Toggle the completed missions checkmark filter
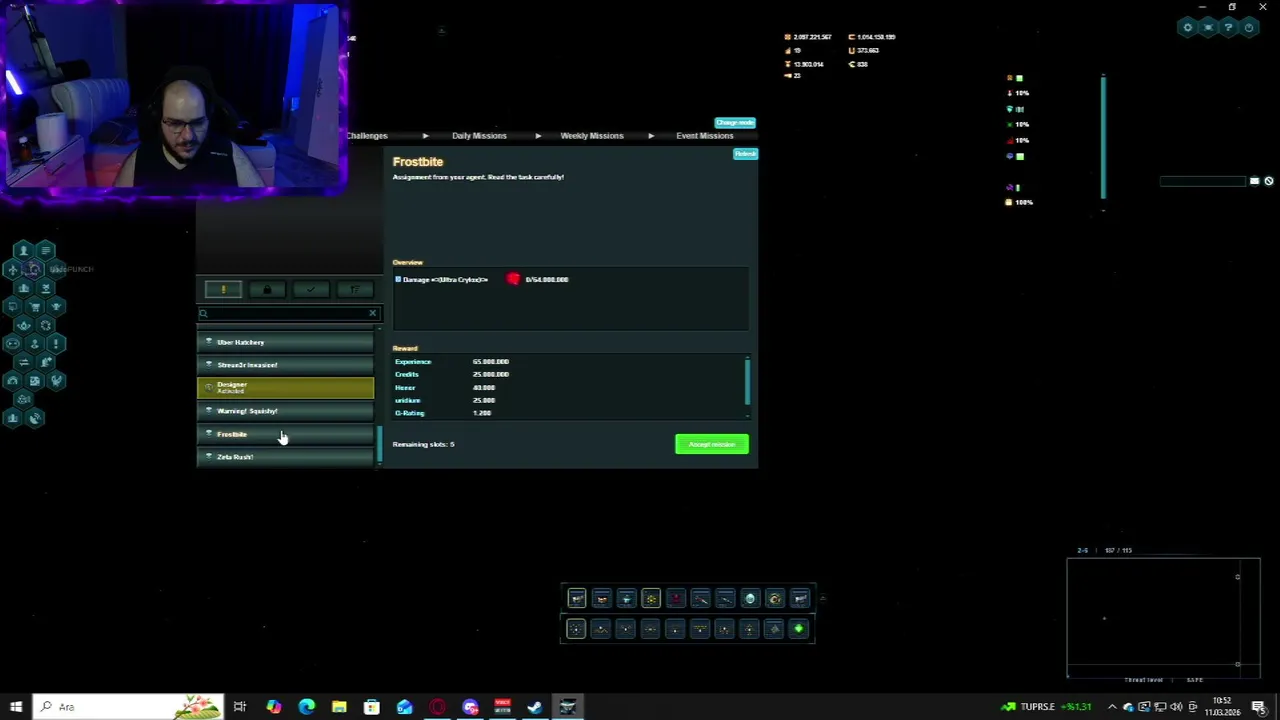The image size is (1280, 720). pos(311,290)
